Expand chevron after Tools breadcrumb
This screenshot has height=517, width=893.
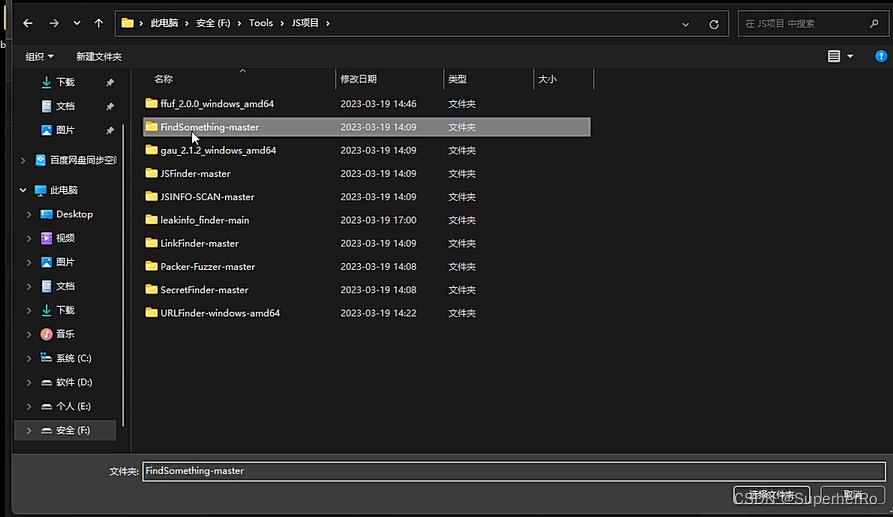point(282,23)
